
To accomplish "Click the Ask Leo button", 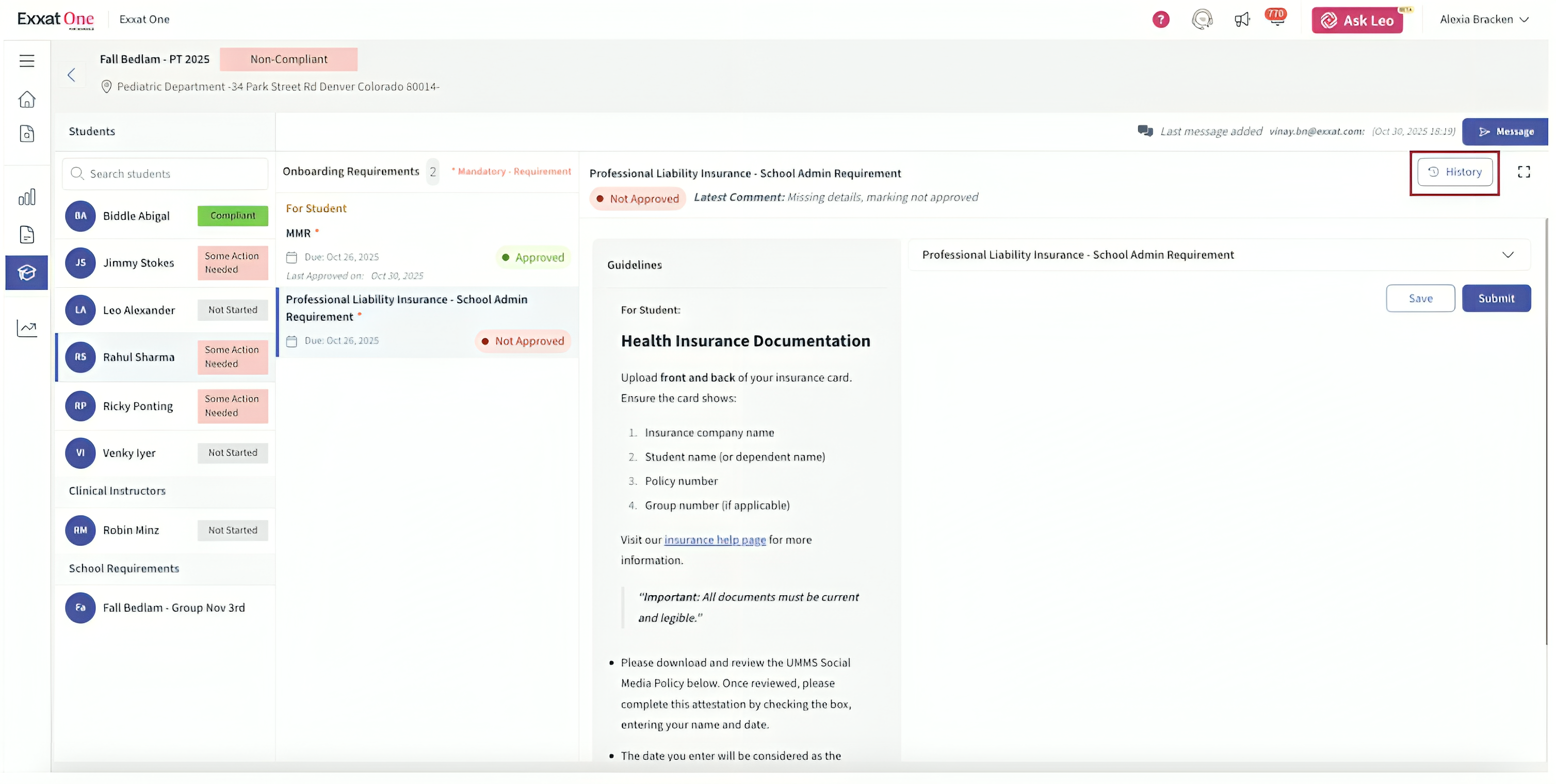I will (1357, 21).
